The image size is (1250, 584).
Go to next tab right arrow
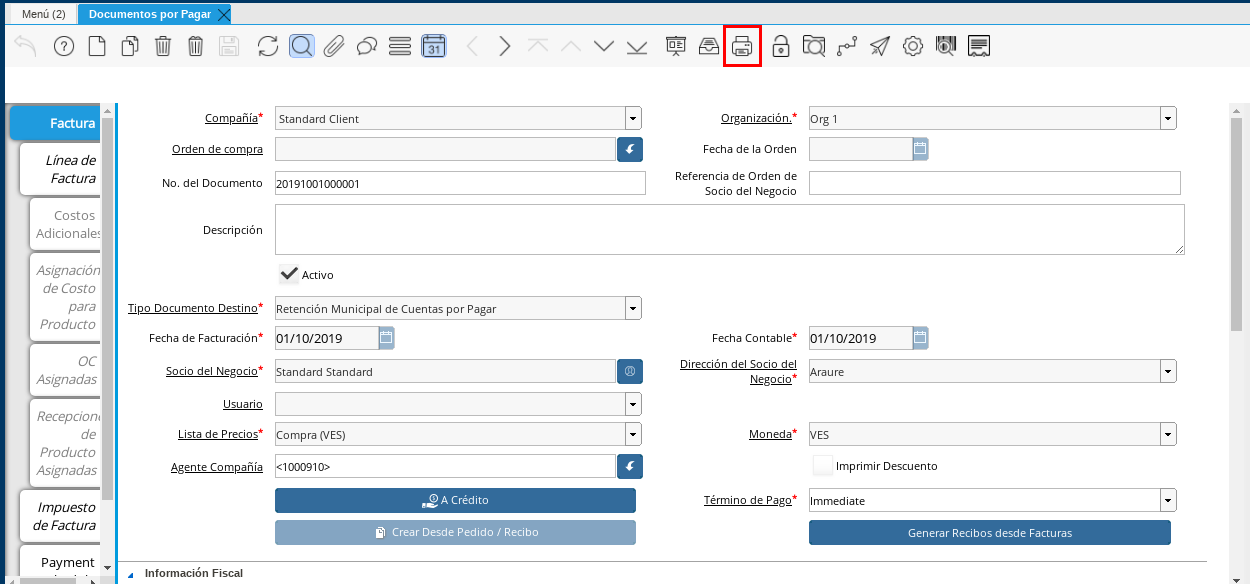coord(505,46)
